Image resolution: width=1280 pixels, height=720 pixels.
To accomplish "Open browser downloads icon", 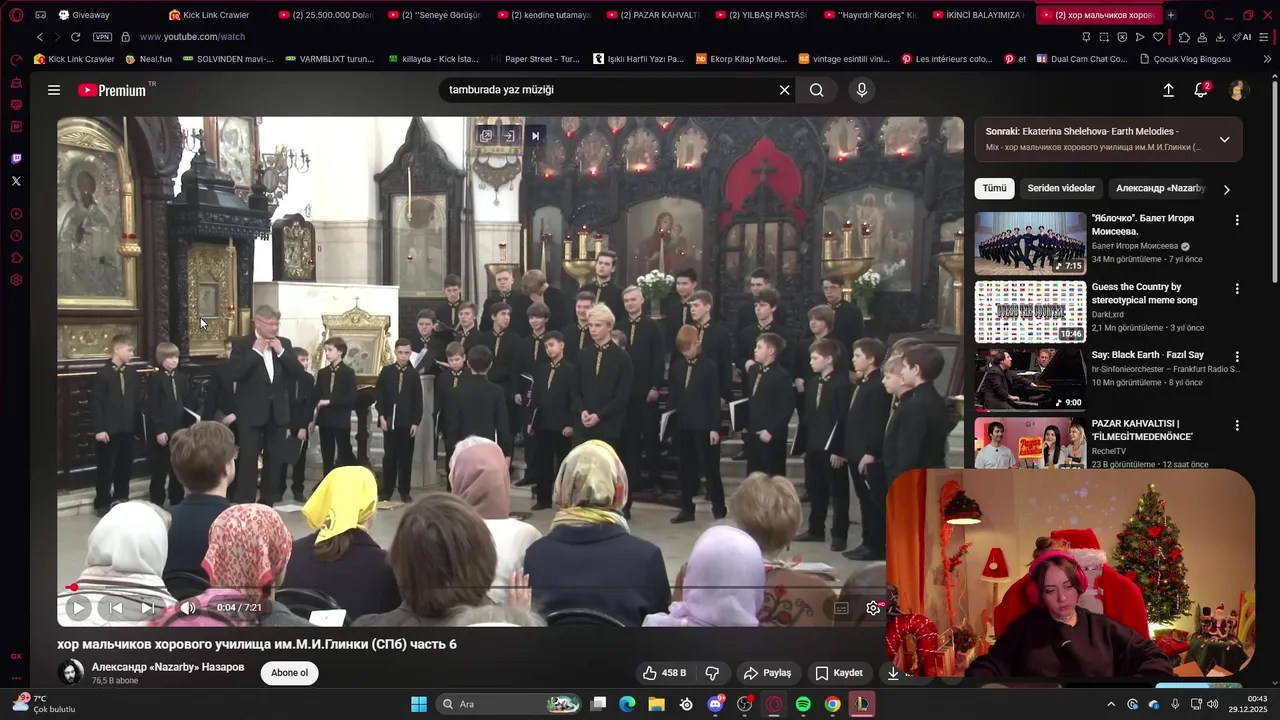I will (1220, 37).
